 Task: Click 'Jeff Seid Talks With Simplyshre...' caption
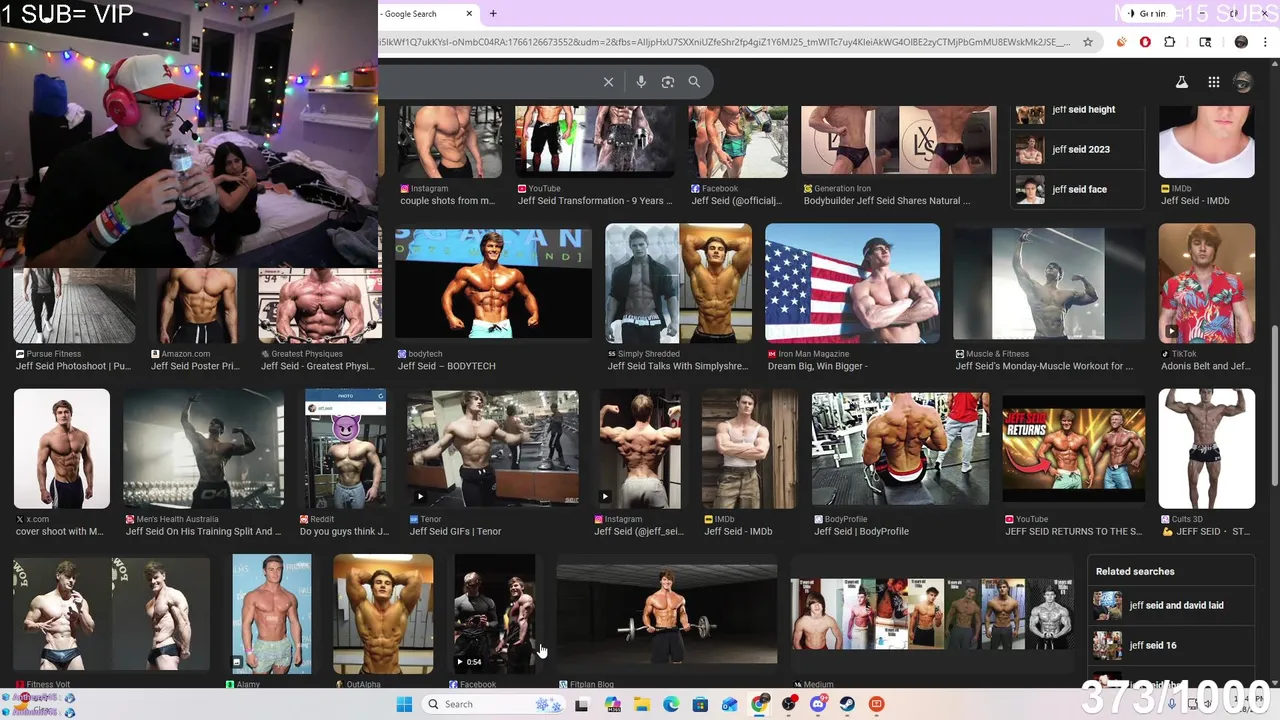[x=677, y=366]
